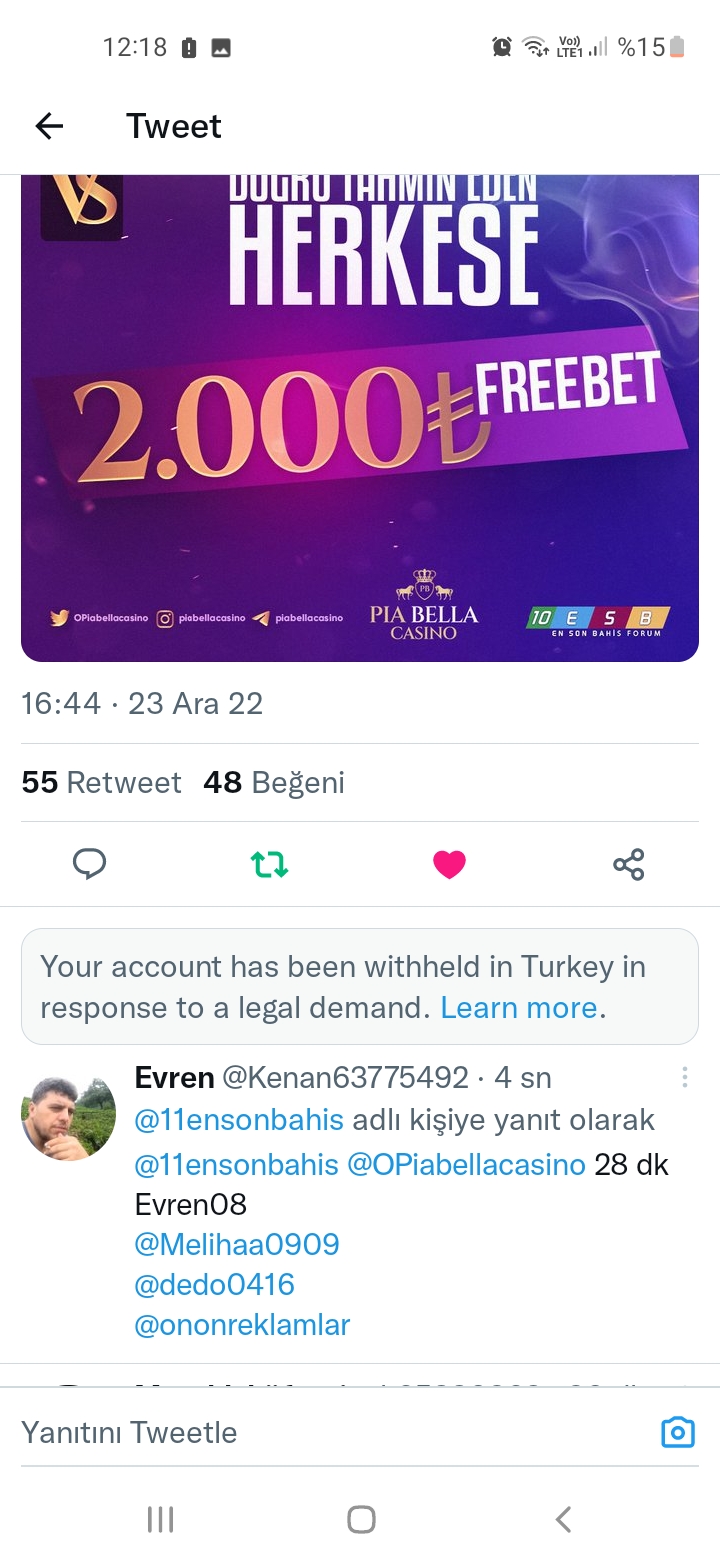The height and width of the screenshot is (1560, 720).
Task: Open the @ononreklamlar mention
Action: click(242, 1325)
